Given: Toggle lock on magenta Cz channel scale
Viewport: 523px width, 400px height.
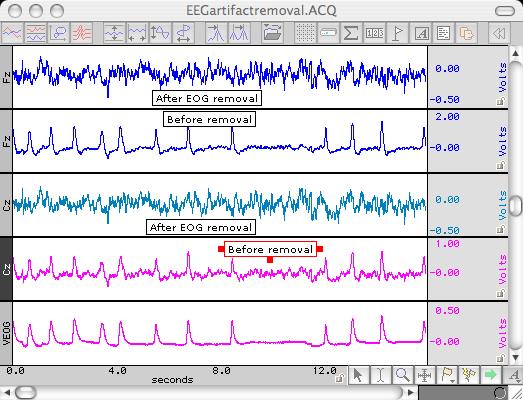Looking at the screenshot, I should click(501, 293).
